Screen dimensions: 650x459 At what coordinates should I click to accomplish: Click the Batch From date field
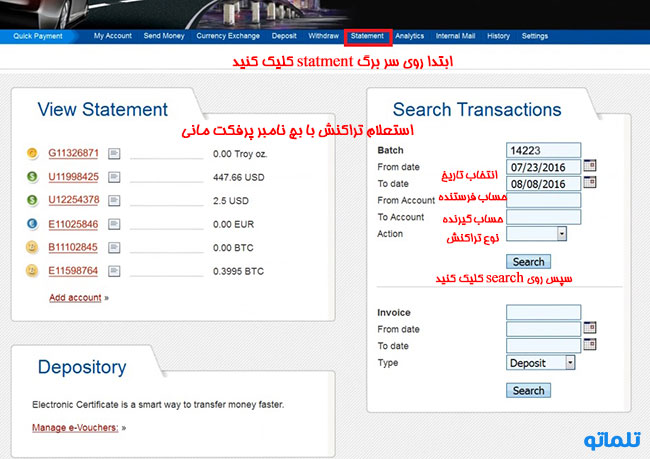543,167
